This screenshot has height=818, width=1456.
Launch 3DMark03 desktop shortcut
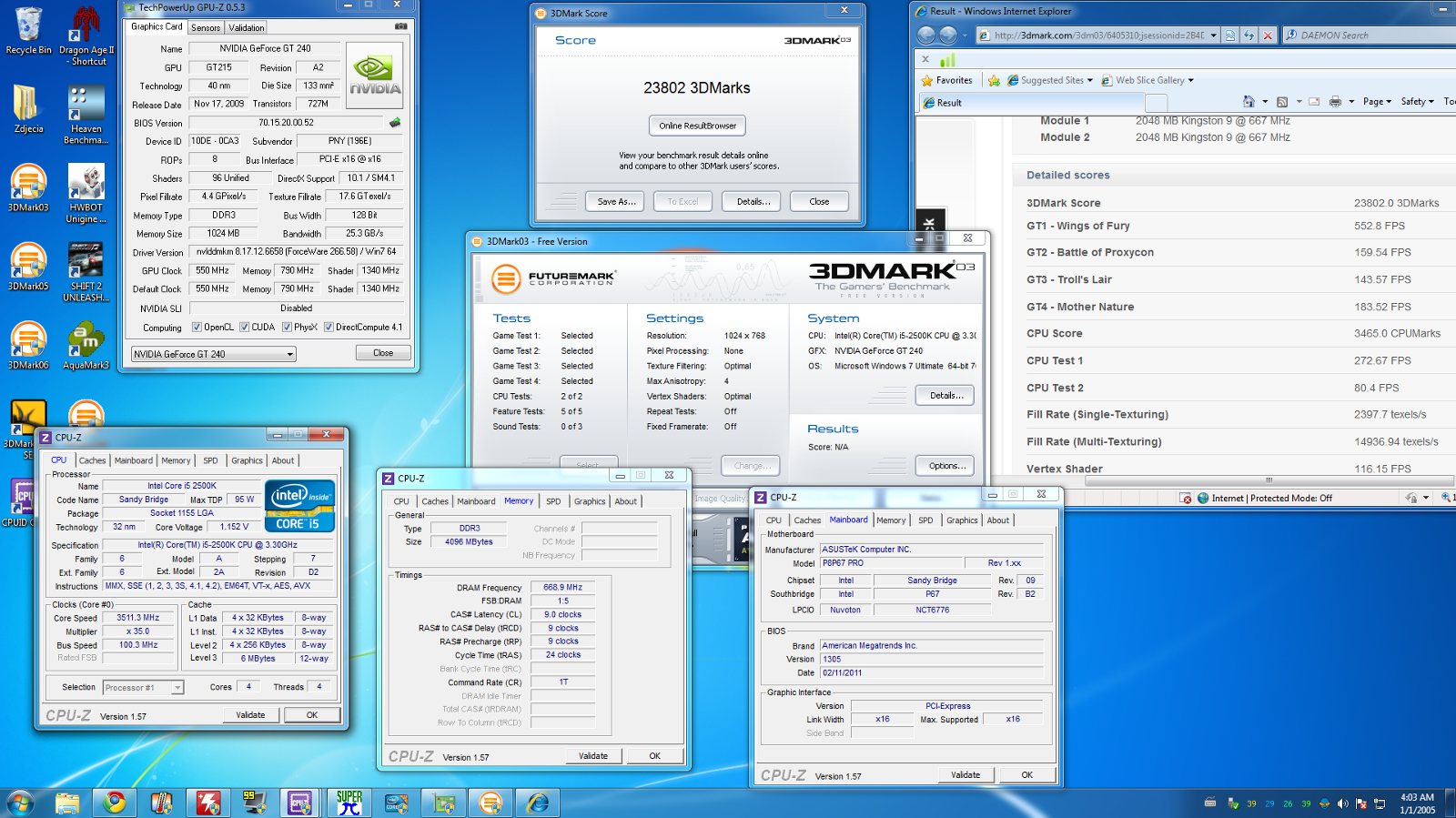28,188
